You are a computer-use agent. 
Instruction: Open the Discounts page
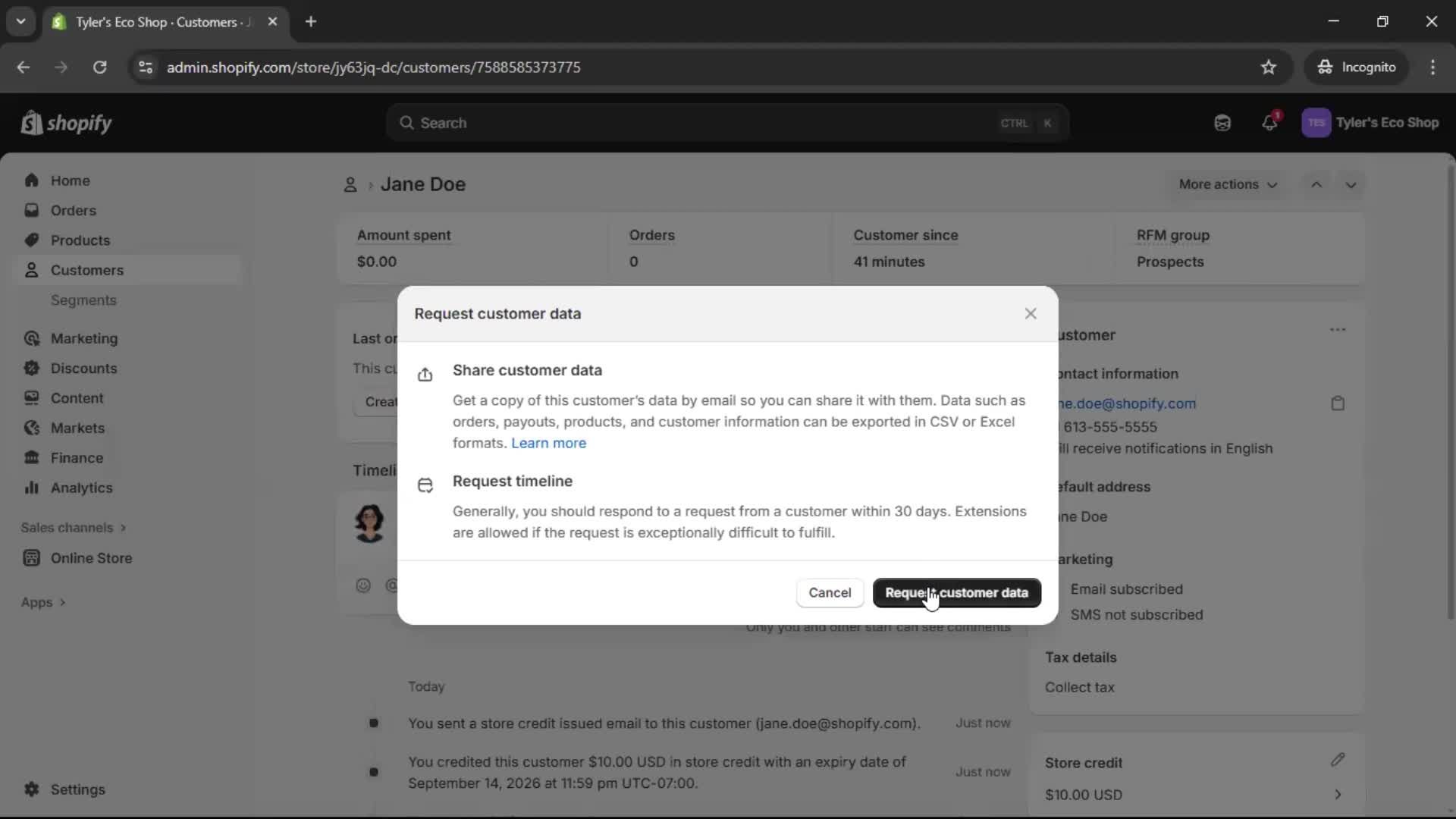pyautogui.click(x=83, y=368)
